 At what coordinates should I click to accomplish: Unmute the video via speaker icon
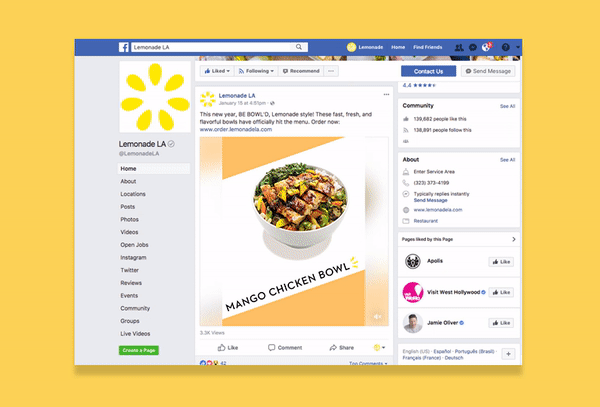pyautogui.click(x=377, y=317)
